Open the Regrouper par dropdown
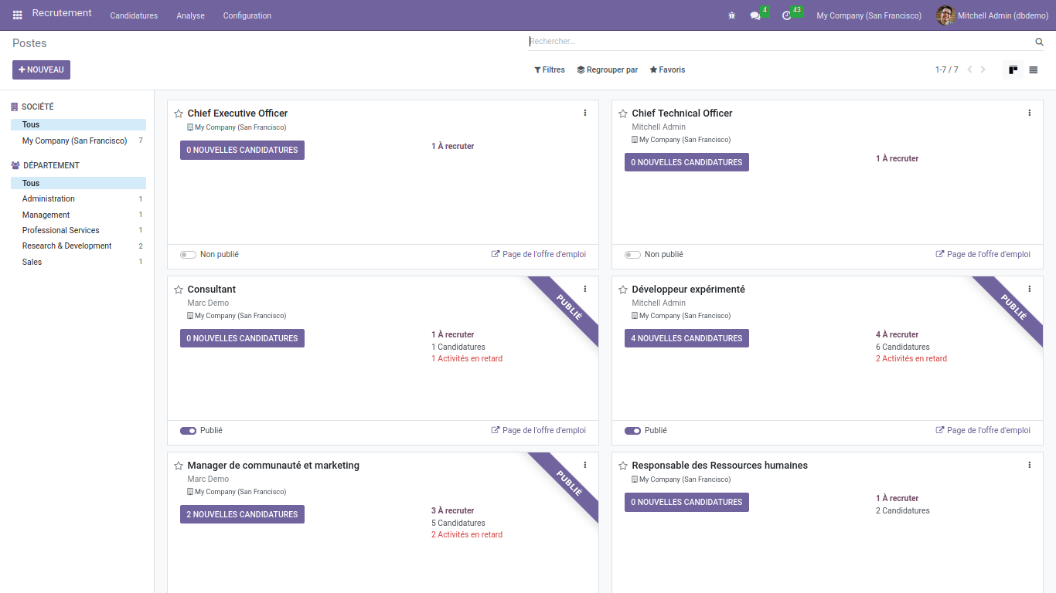Viewport: 1056px width, 593px height. [607, 70]
